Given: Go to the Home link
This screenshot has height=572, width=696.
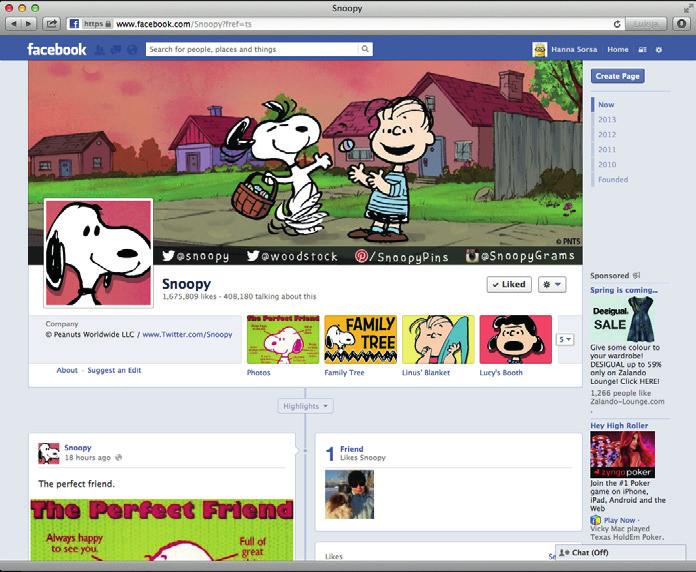Looking at the screenshot, I should pyautogui.click(x=618, y=50).
